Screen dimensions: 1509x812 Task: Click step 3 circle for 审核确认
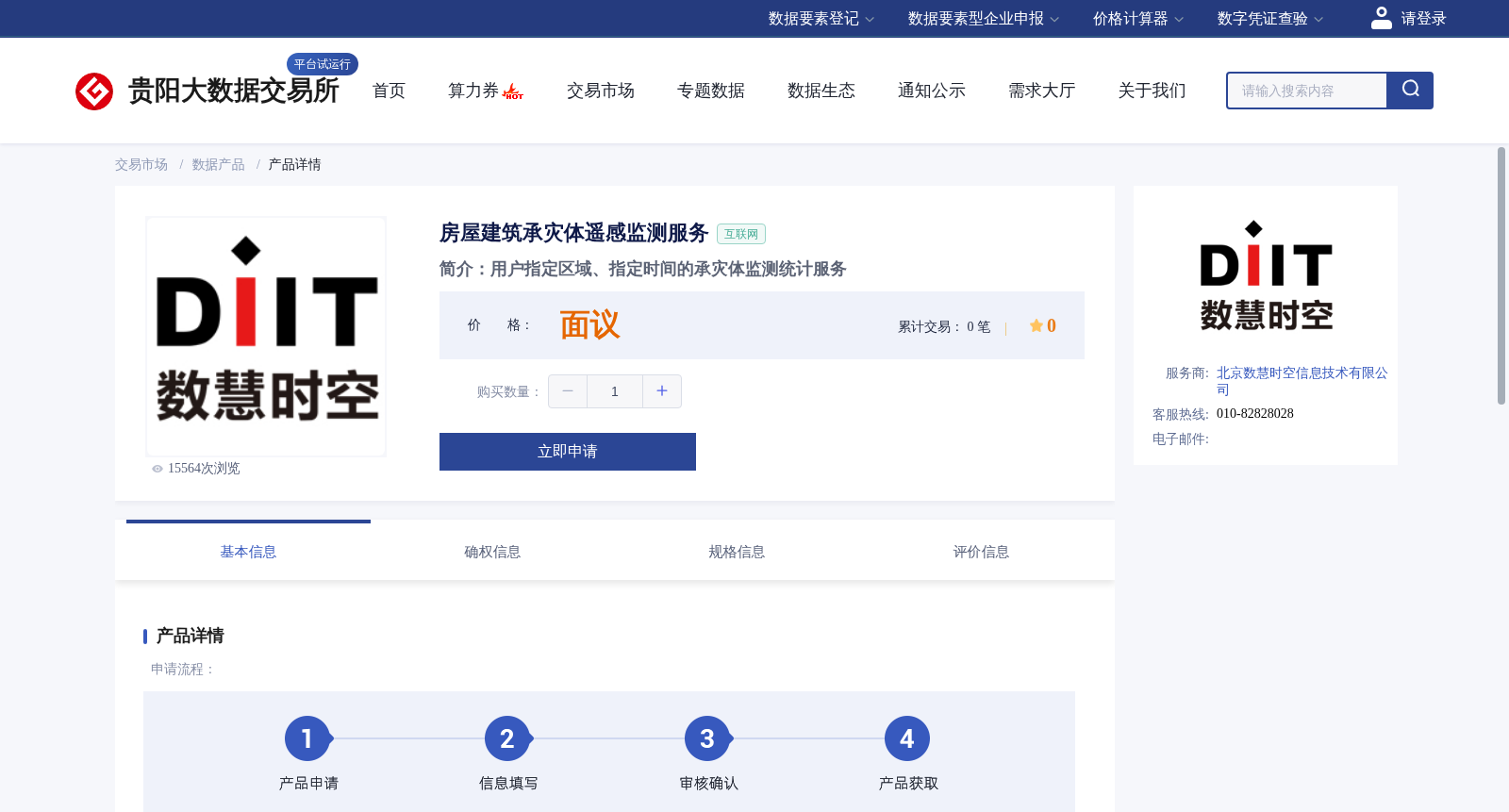pyautogui.click(x=707, y=738)
